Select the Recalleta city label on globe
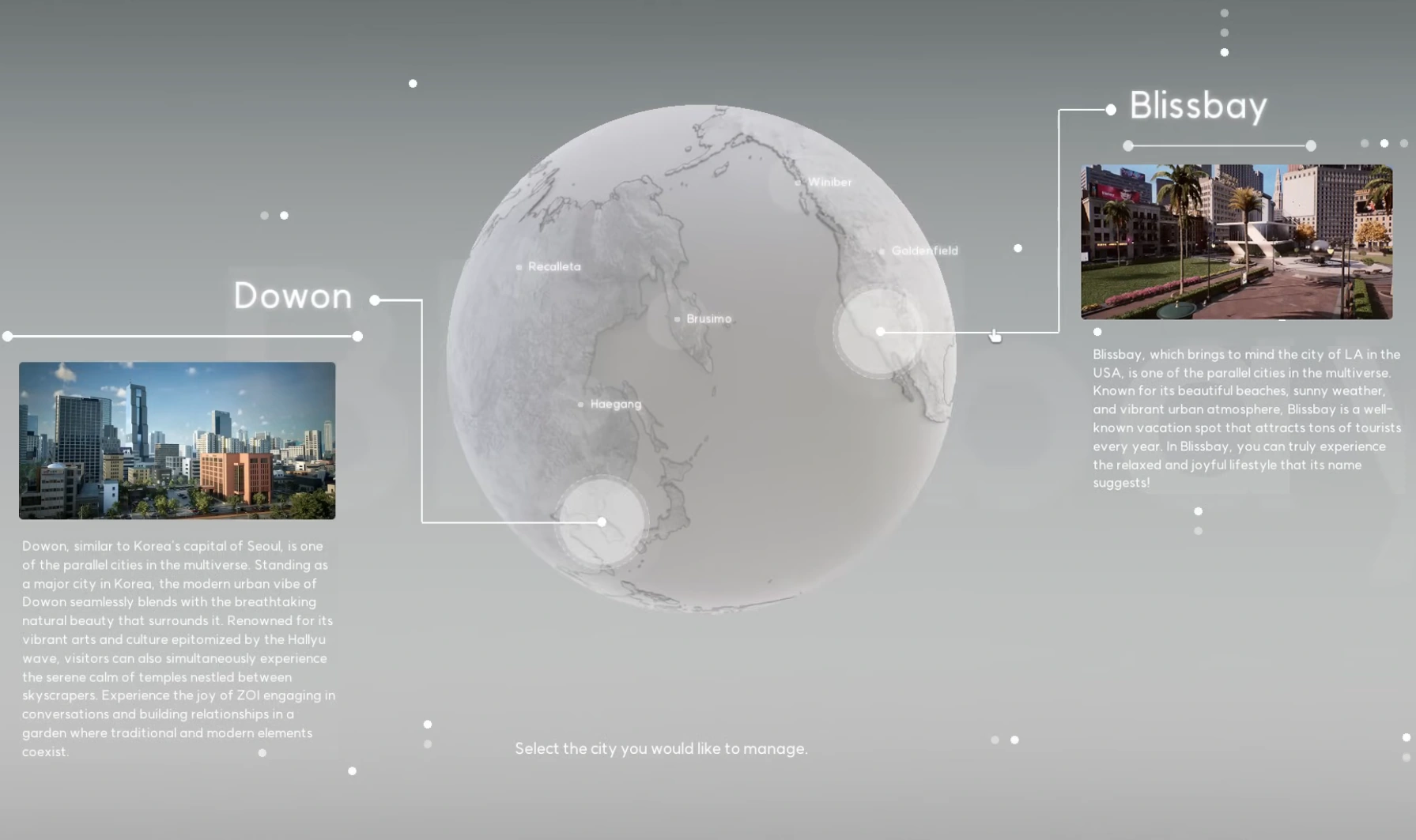Image resolution: width=1416 pixels, height=840 pixels. [x=554, y=266]
